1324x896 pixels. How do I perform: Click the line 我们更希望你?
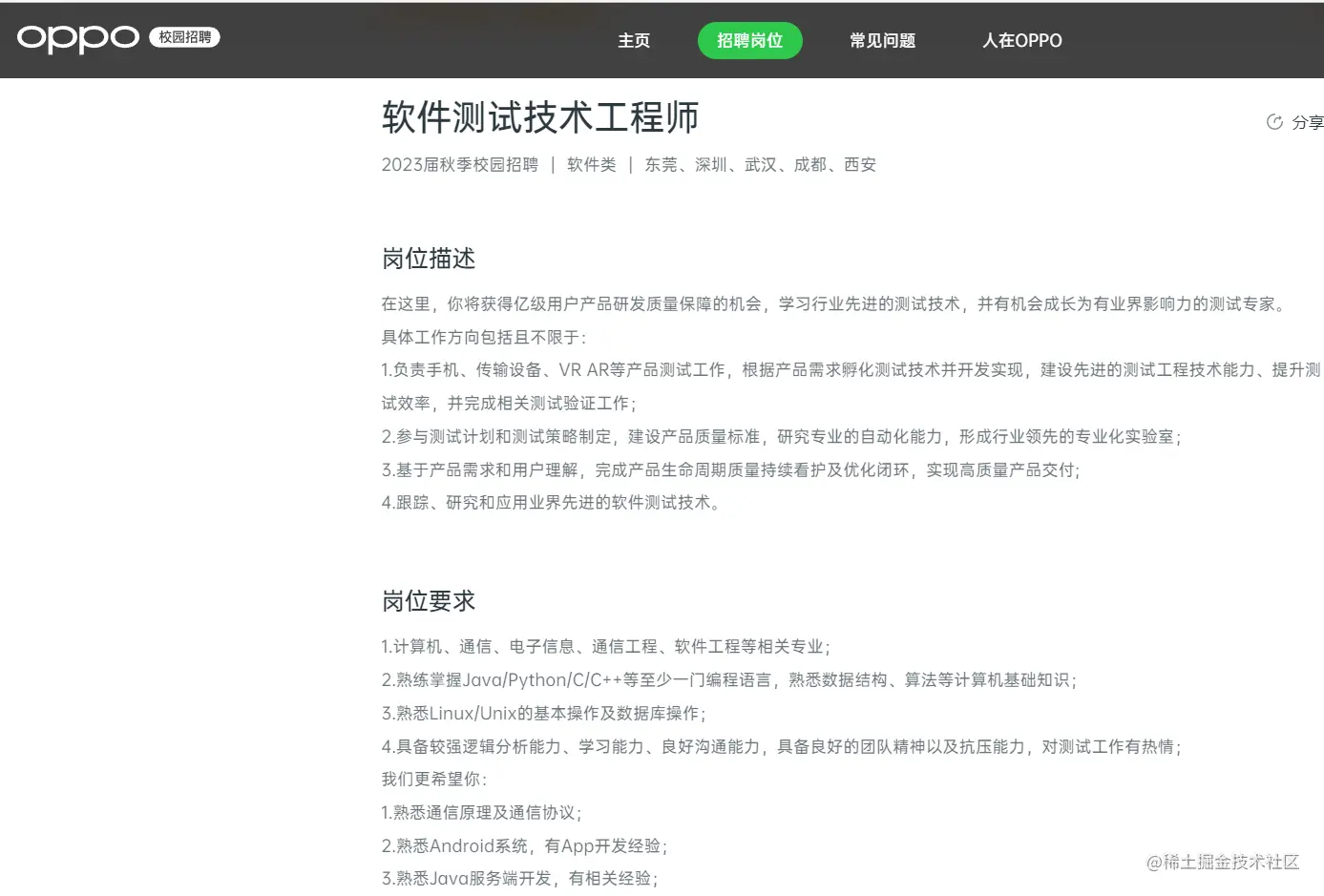click(x=435, y=780)
